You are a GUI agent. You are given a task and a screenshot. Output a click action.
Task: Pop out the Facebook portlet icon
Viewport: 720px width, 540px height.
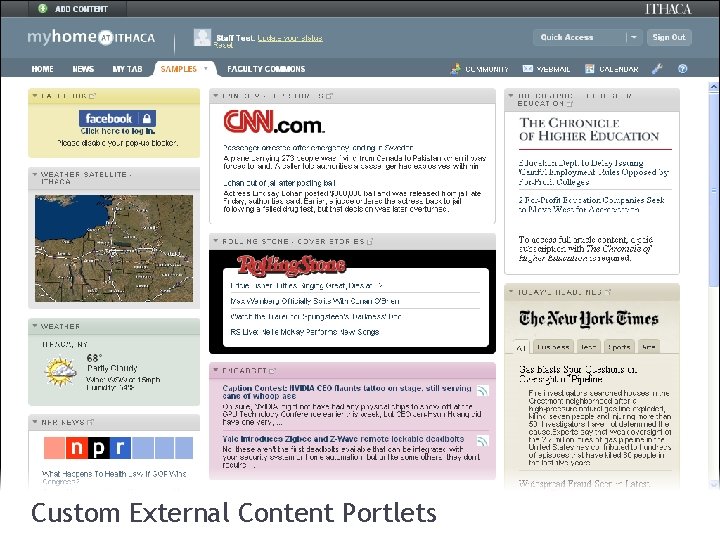pos(92,96)
